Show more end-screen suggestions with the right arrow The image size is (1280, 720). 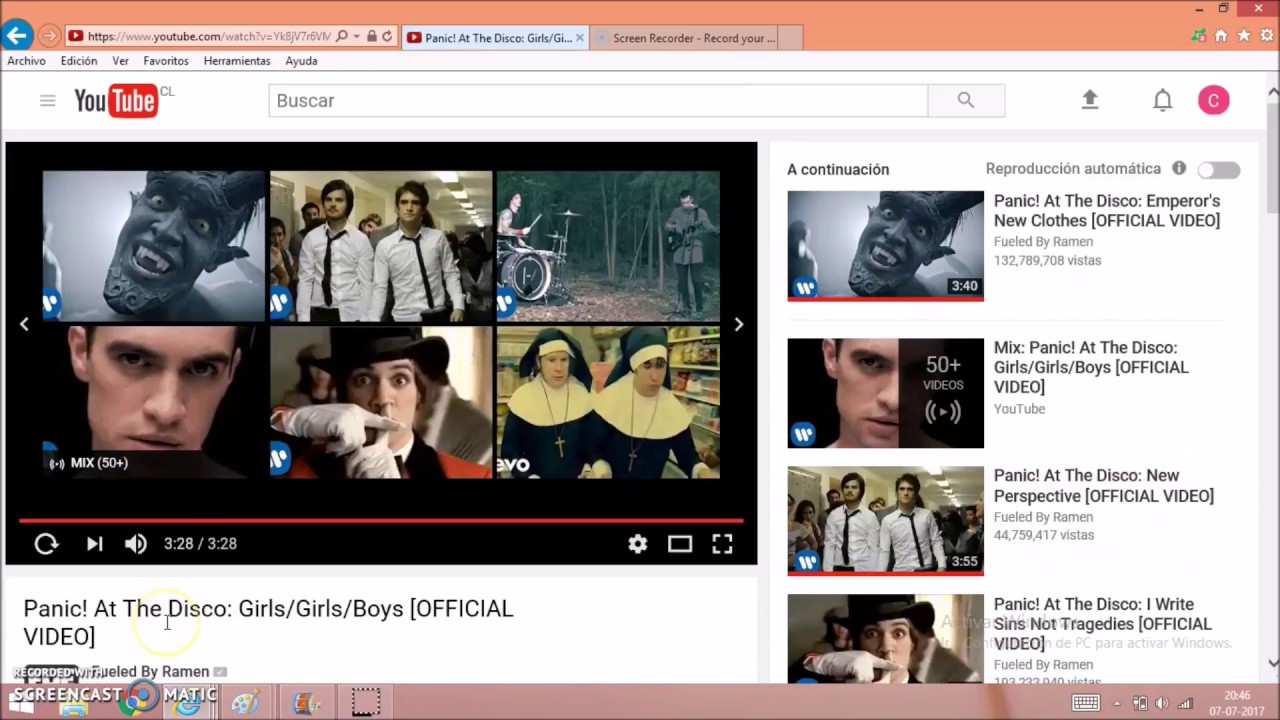[x=738, y=324]
